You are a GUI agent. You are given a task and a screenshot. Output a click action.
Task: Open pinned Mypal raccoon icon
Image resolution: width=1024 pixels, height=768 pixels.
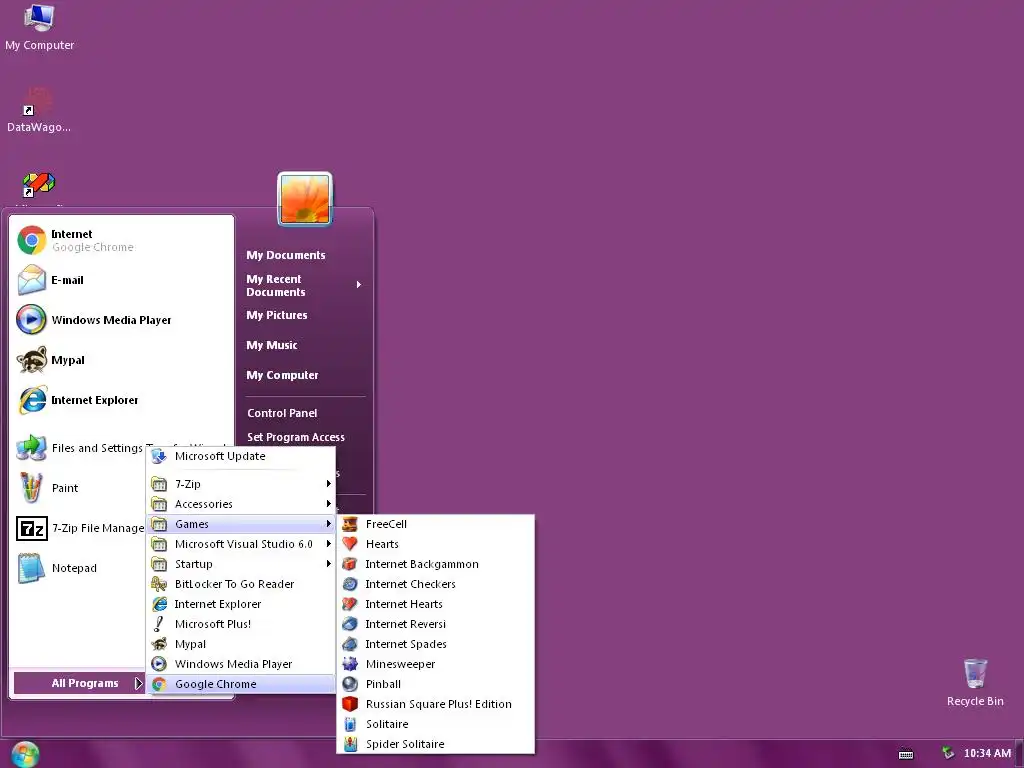31,360
